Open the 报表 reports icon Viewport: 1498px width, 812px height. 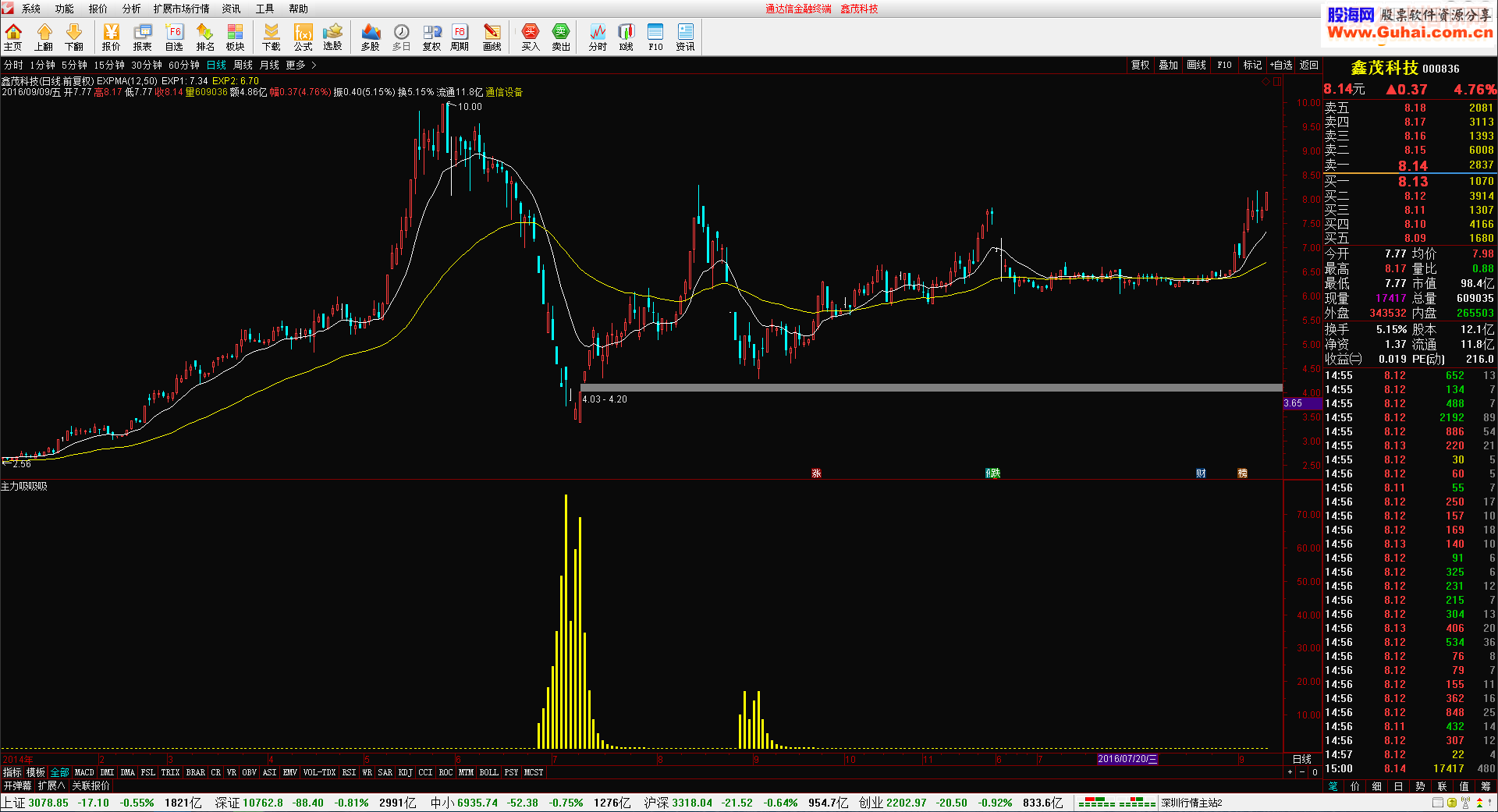[142, 37]
